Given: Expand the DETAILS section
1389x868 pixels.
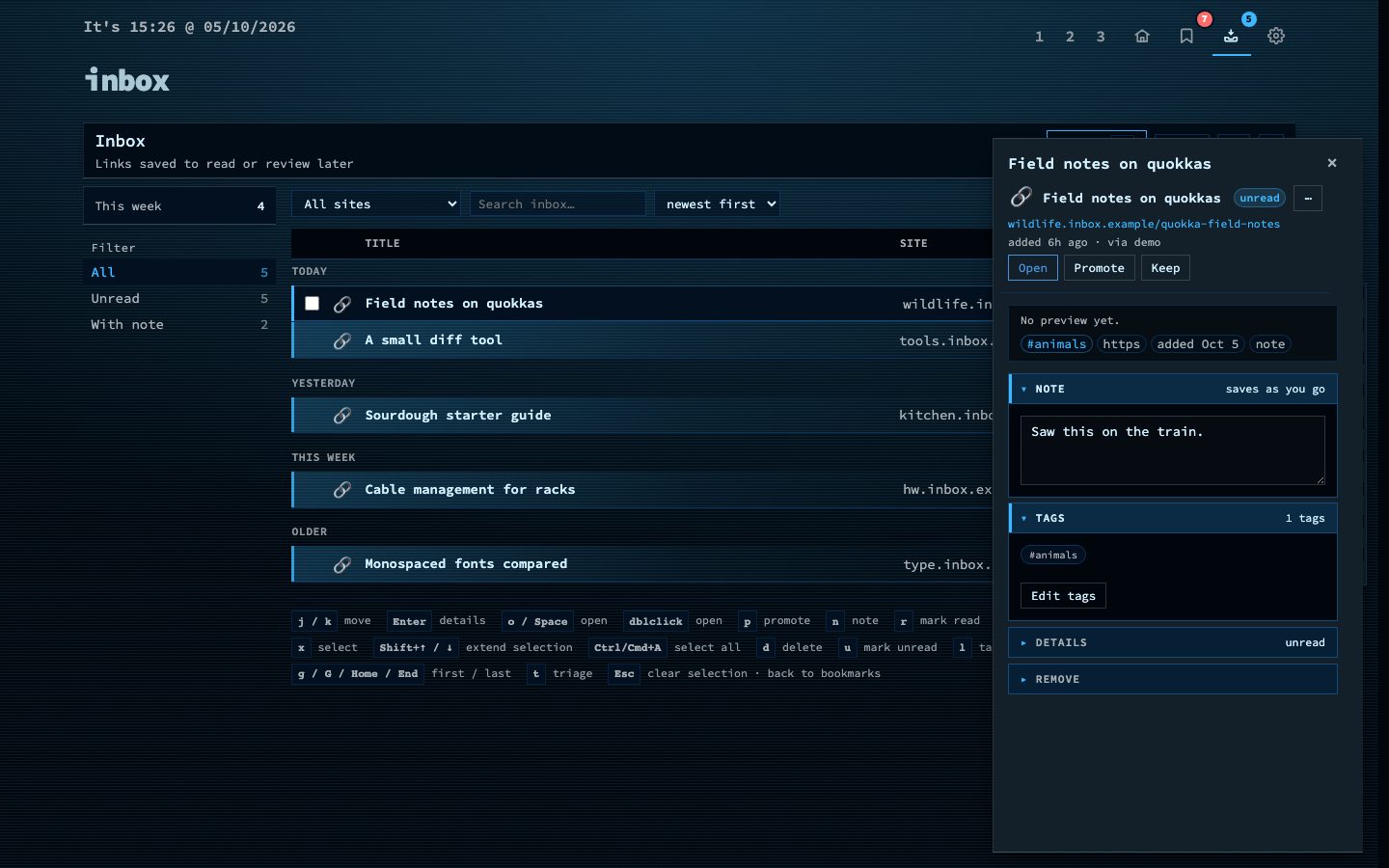Looking at the screenshot, I should tap(1173, 642).
